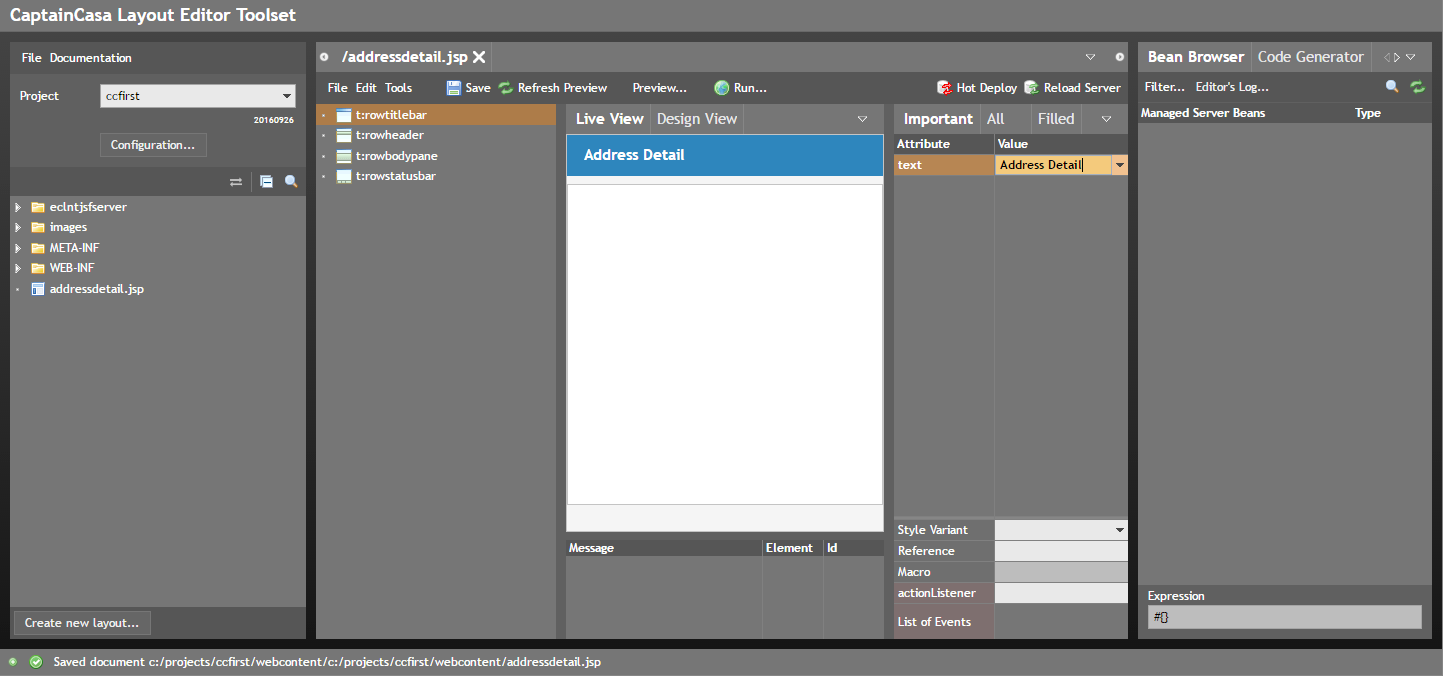Click the Reload Server icon
This screenshot has height=676, width=1443.
[1031, 88]
